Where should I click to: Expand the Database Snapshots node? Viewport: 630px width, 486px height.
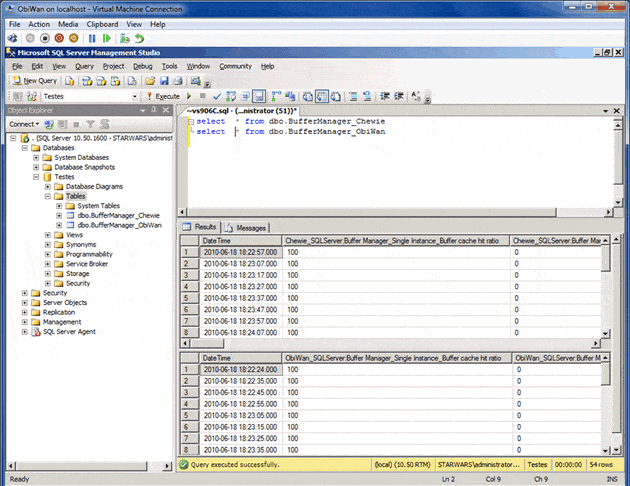(x=36, y=167)
